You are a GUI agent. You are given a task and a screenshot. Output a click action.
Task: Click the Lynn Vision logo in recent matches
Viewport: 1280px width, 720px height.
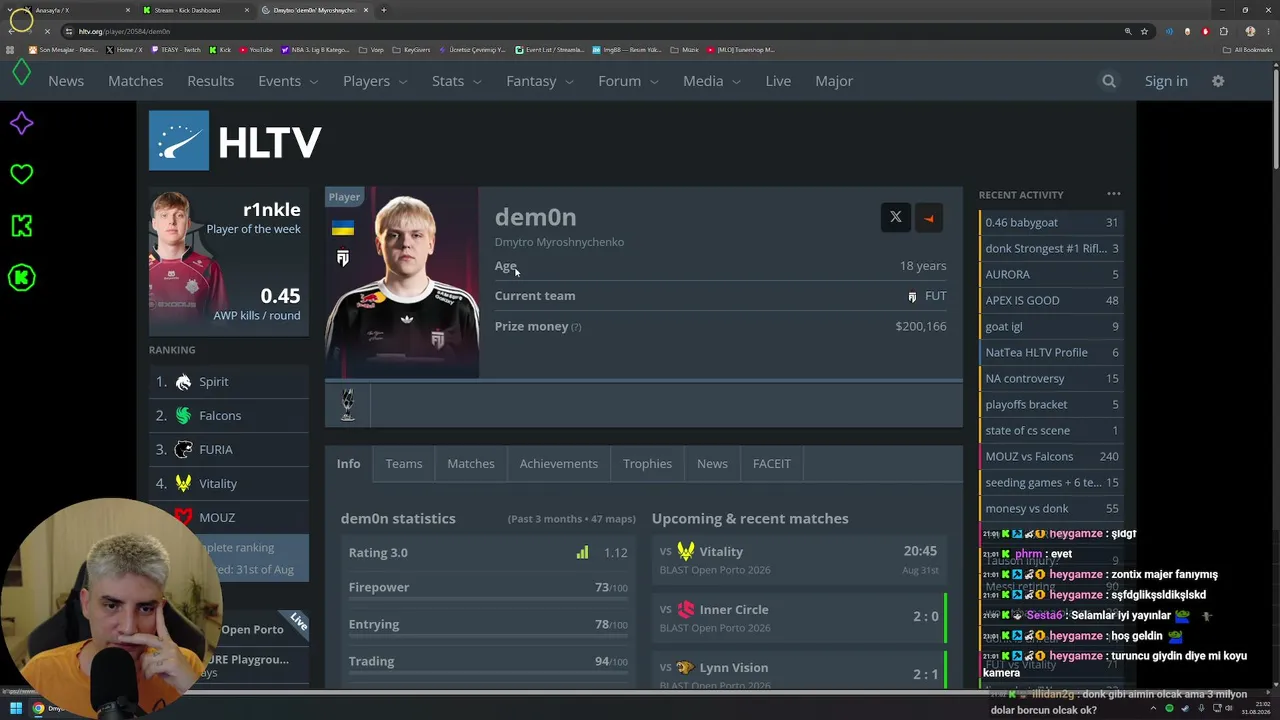(x=686, y=667)
